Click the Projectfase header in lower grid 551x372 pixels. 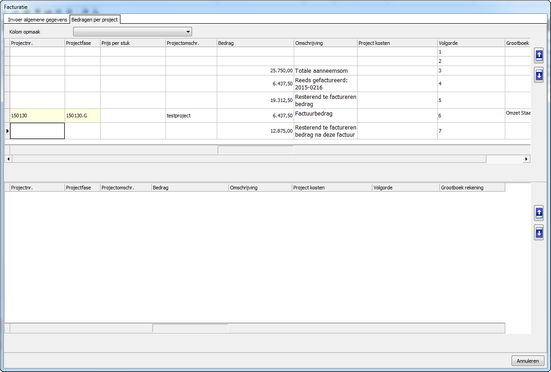click(x=82, y=188)
